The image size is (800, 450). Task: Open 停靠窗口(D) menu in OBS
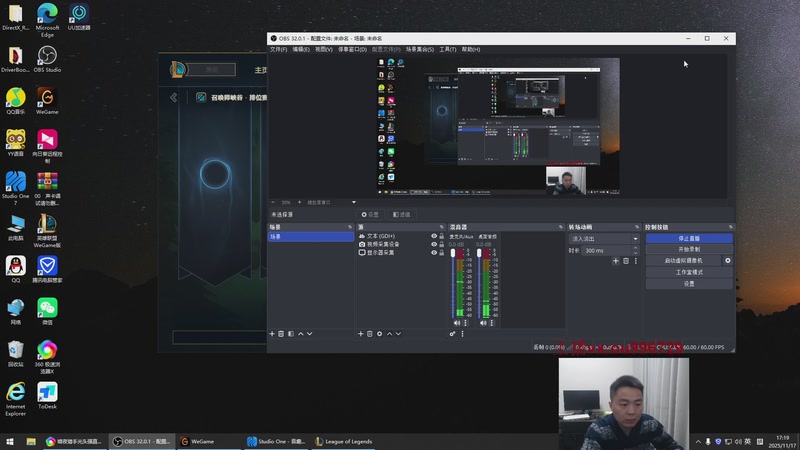click(353, 49)
